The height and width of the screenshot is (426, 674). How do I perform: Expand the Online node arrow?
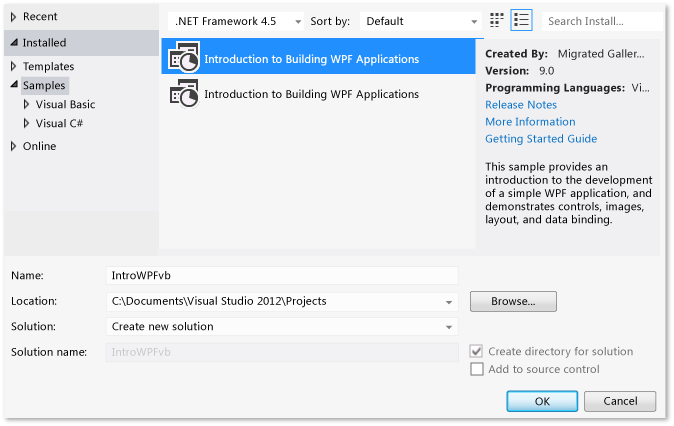13,146
